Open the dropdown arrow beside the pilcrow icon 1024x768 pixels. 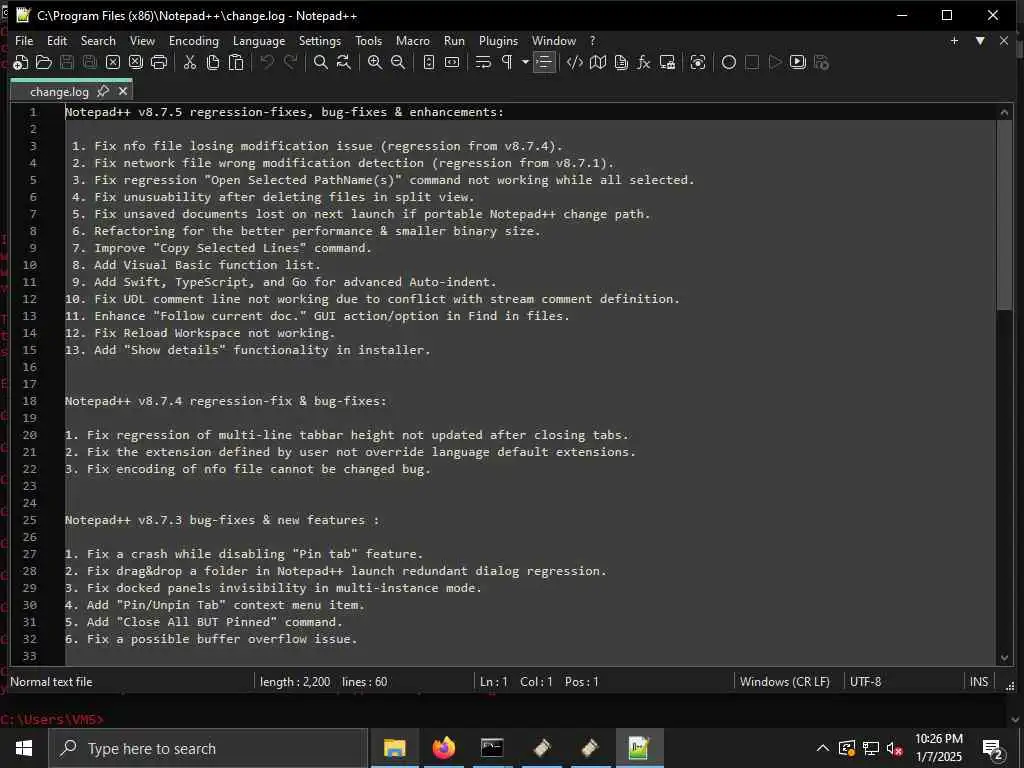click(525, 63)
